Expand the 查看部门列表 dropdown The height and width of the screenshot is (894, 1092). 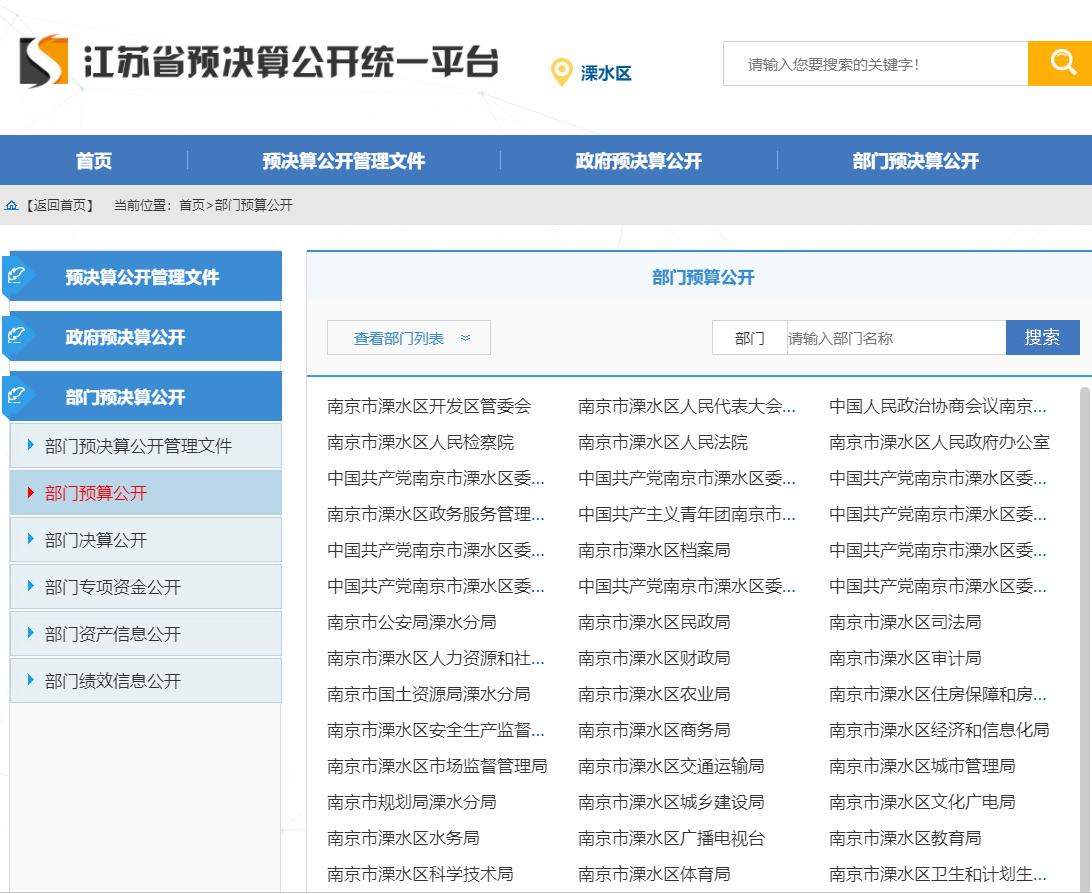[409, 338]
